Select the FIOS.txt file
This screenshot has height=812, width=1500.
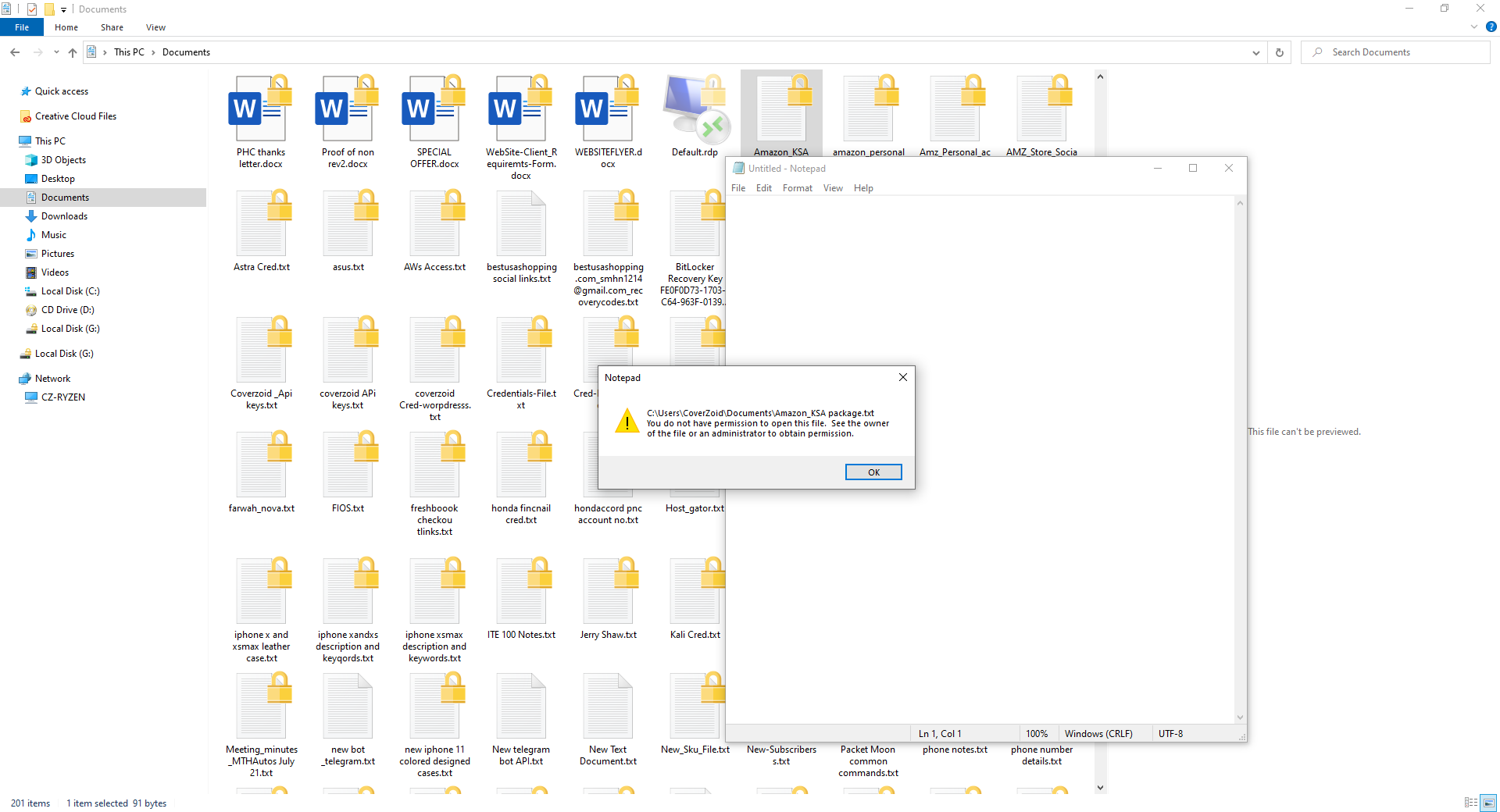348,472
